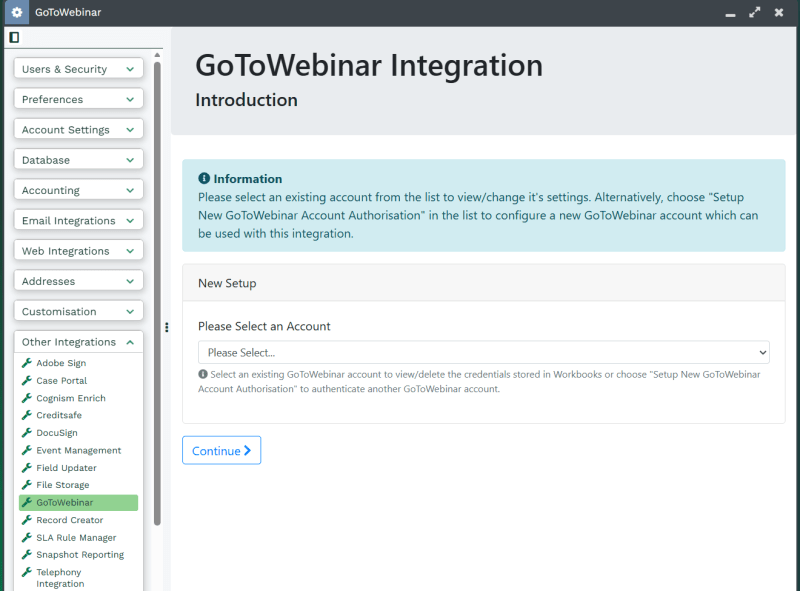Click the wrench icon next to File Storage

[x=27, y=485]
